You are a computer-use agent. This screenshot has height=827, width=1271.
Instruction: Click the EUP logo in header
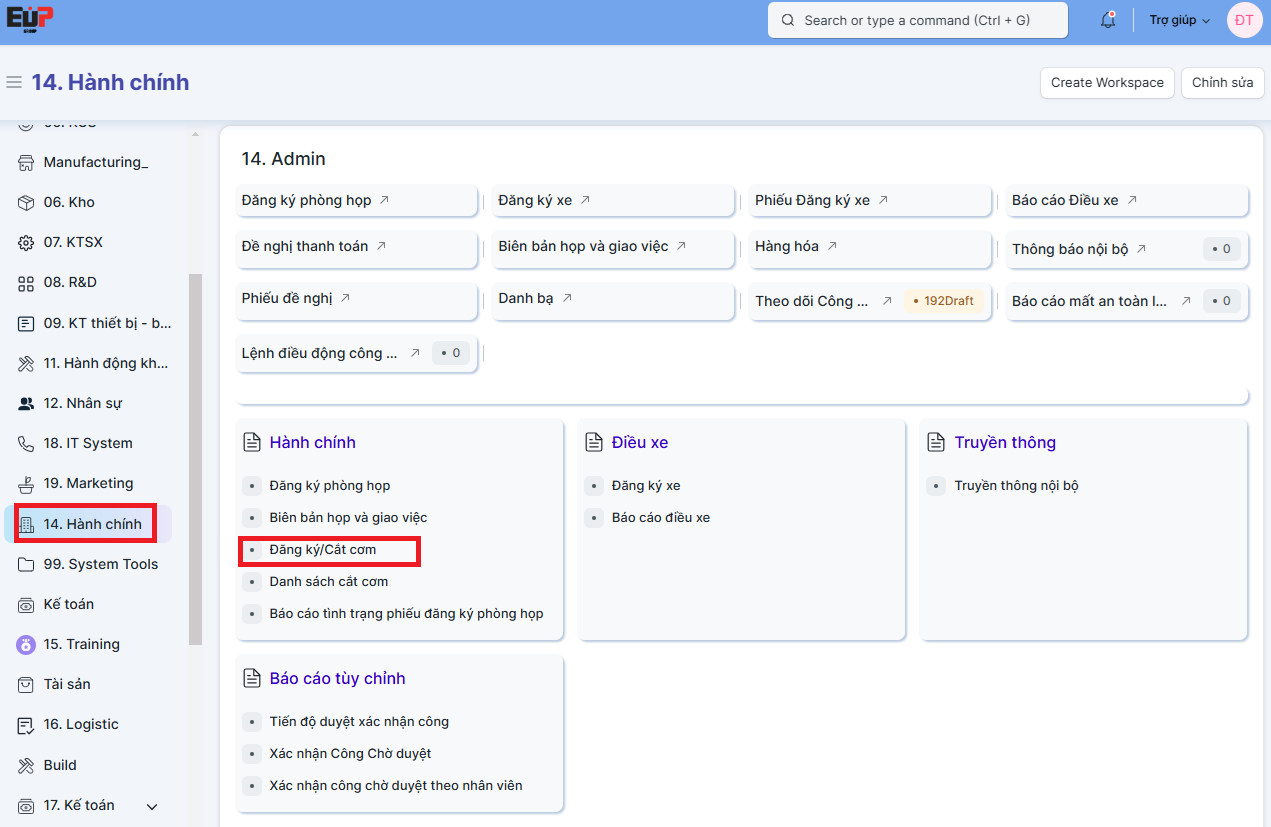pos(30,20)
